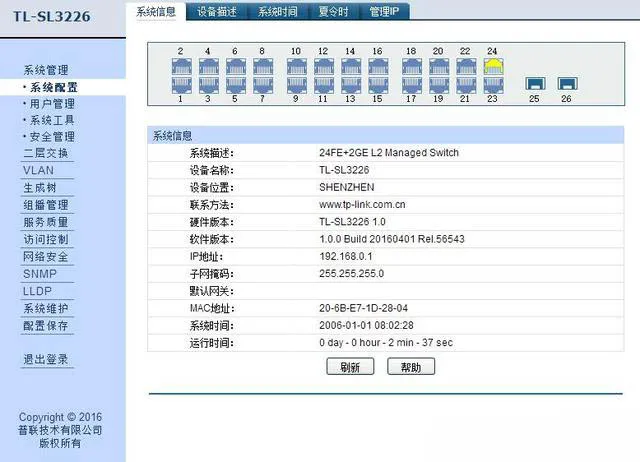Screen dimensions: 640x462
Task: Click port 2 icon on switch panel
Action: pyautogui.click(x=181, y=66)
